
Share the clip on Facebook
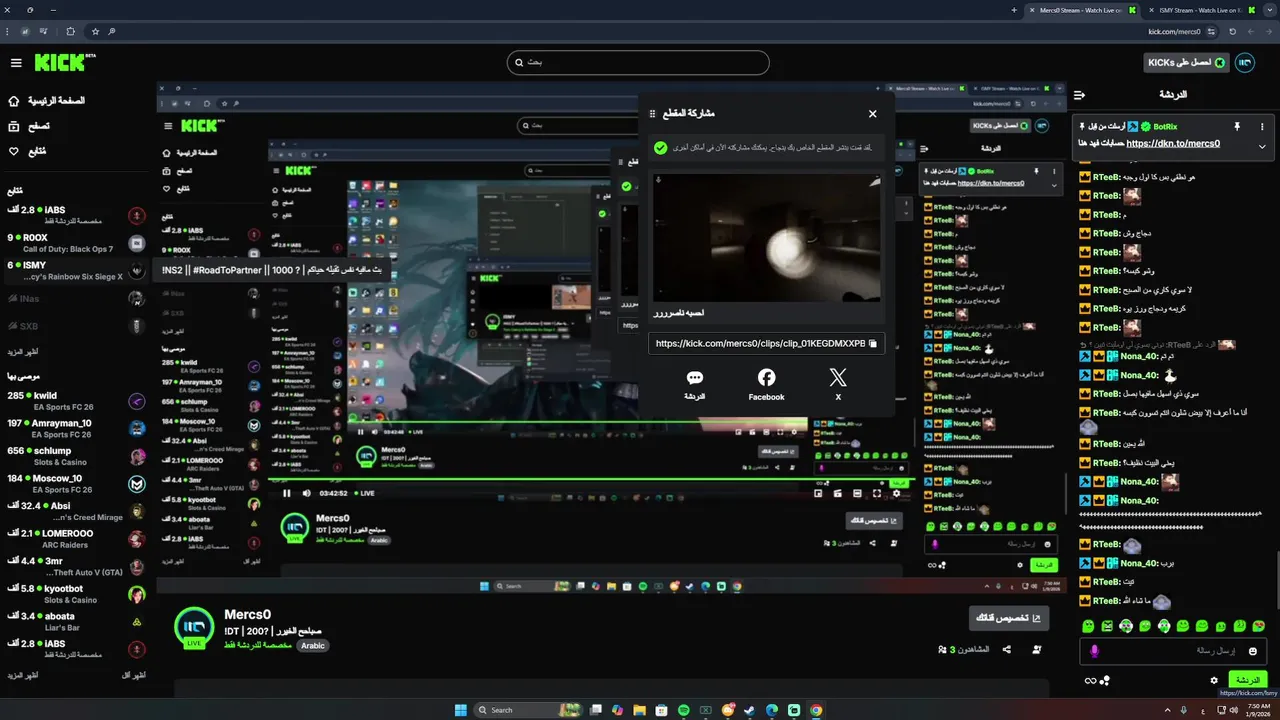[x=766, y=383]
